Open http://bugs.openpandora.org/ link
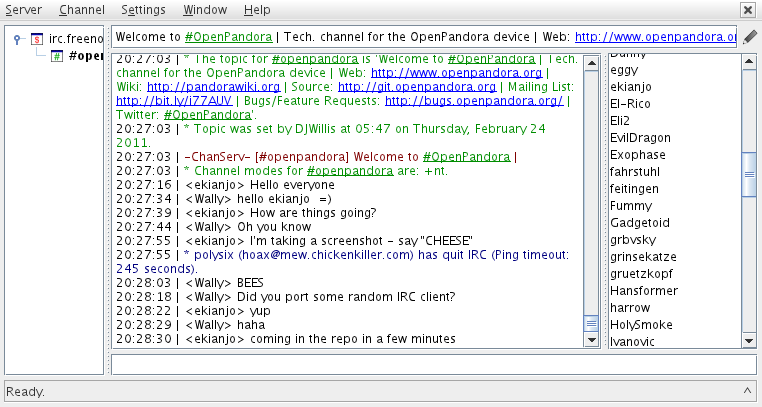The image size is (762, 407). [474, 101]
